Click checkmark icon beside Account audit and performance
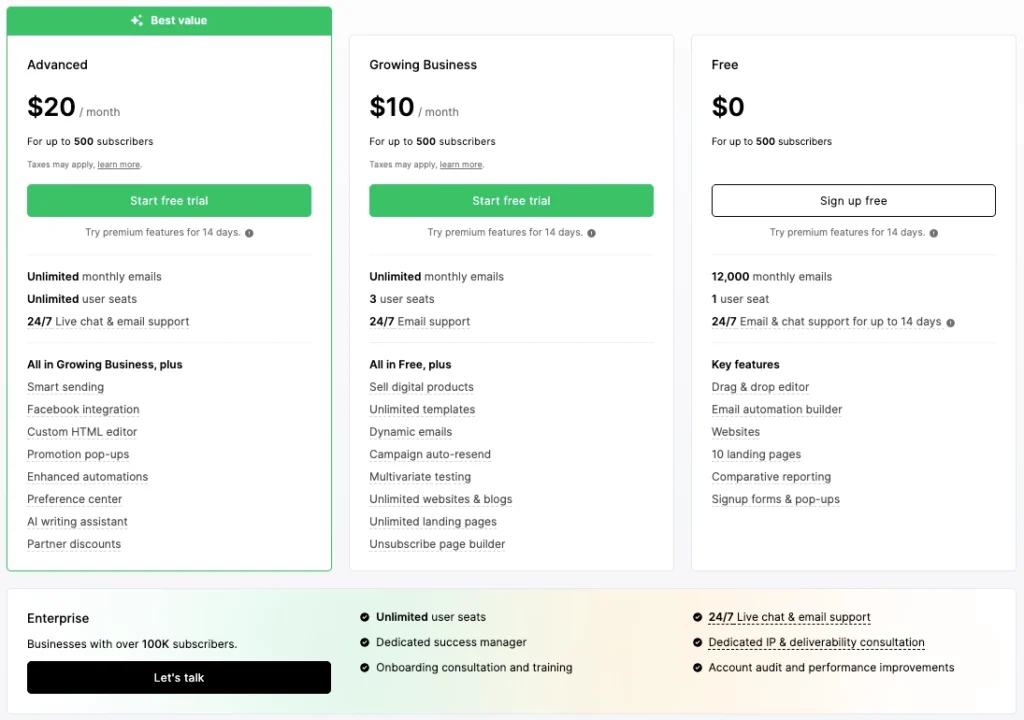Image resolution: width=1024 pixels, height=720 pixels. pos(697,668)
